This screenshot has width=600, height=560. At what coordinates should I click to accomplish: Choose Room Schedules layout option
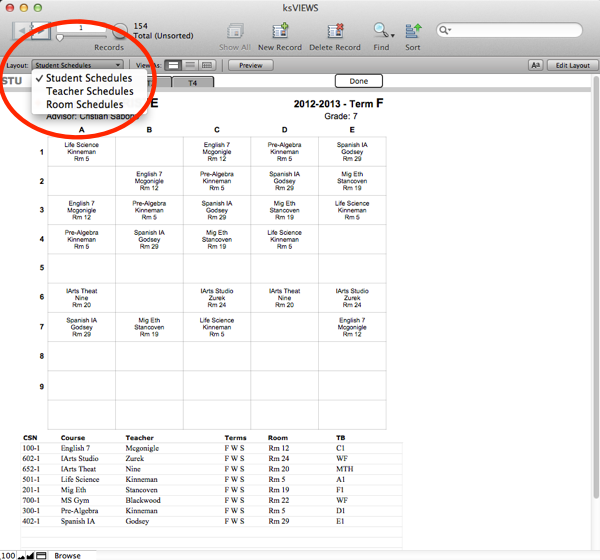coord(85,104)
